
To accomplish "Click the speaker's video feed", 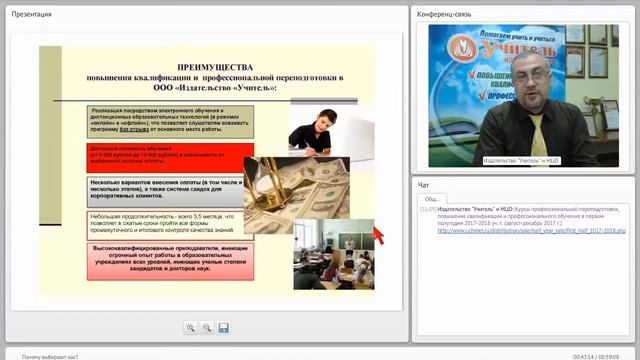I will [x=523, y=96].
